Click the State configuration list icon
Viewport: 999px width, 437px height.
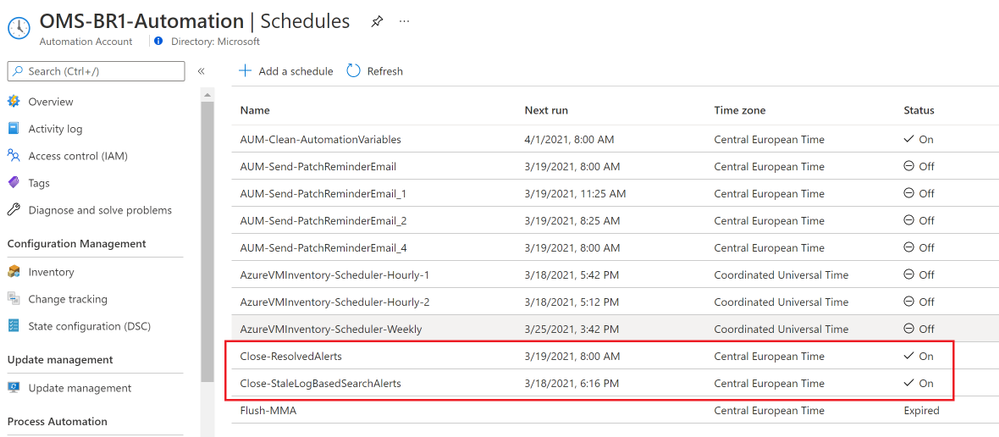pyautogui.click(x=13, y=326)
